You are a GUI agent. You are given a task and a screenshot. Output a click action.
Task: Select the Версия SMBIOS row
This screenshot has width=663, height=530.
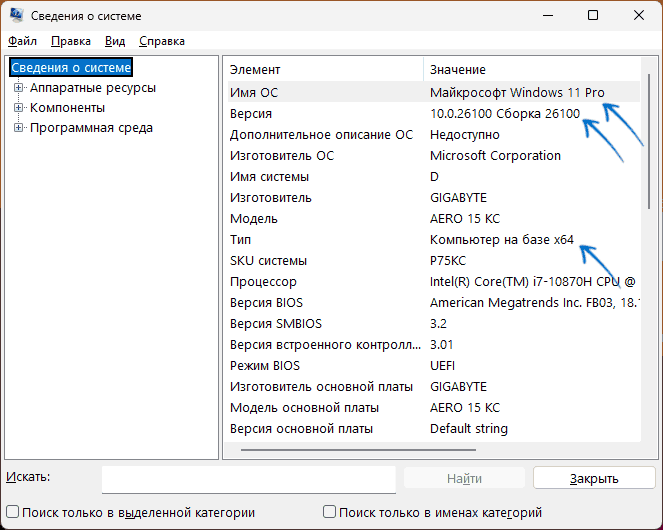click(433, 323)
